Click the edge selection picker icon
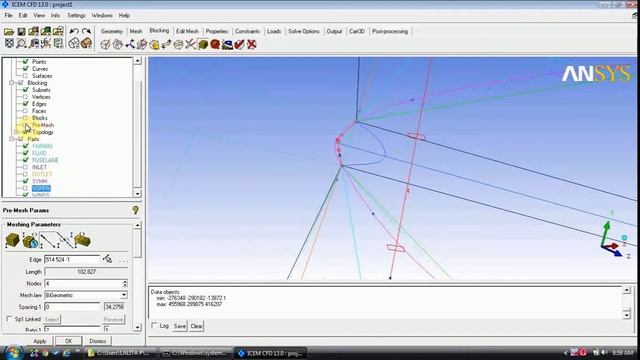 pos(107,259)
